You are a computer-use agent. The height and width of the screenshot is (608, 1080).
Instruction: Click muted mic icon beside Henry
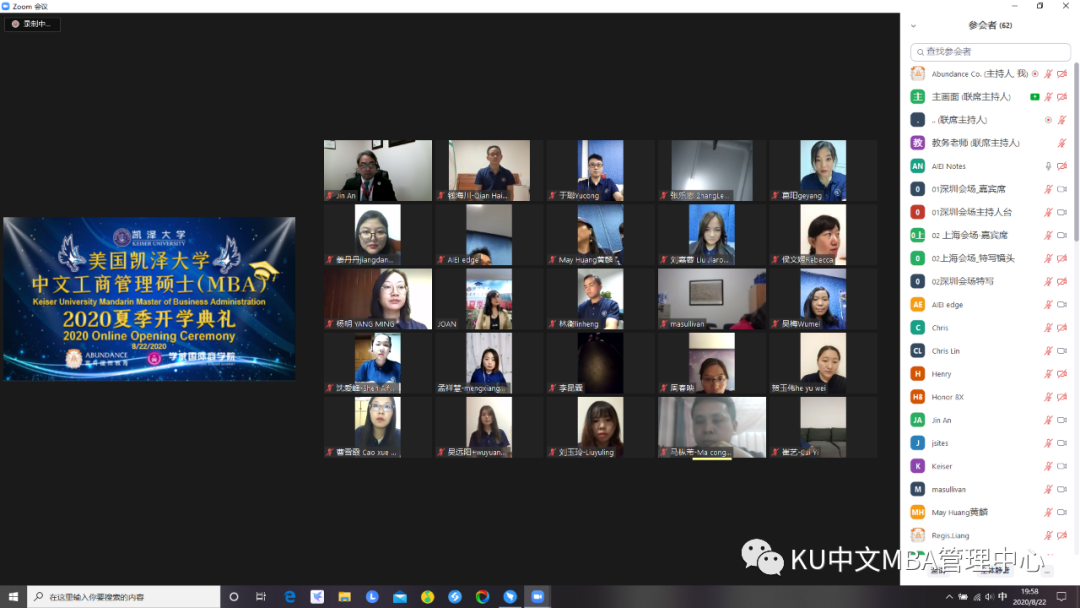click(1048, 374)
